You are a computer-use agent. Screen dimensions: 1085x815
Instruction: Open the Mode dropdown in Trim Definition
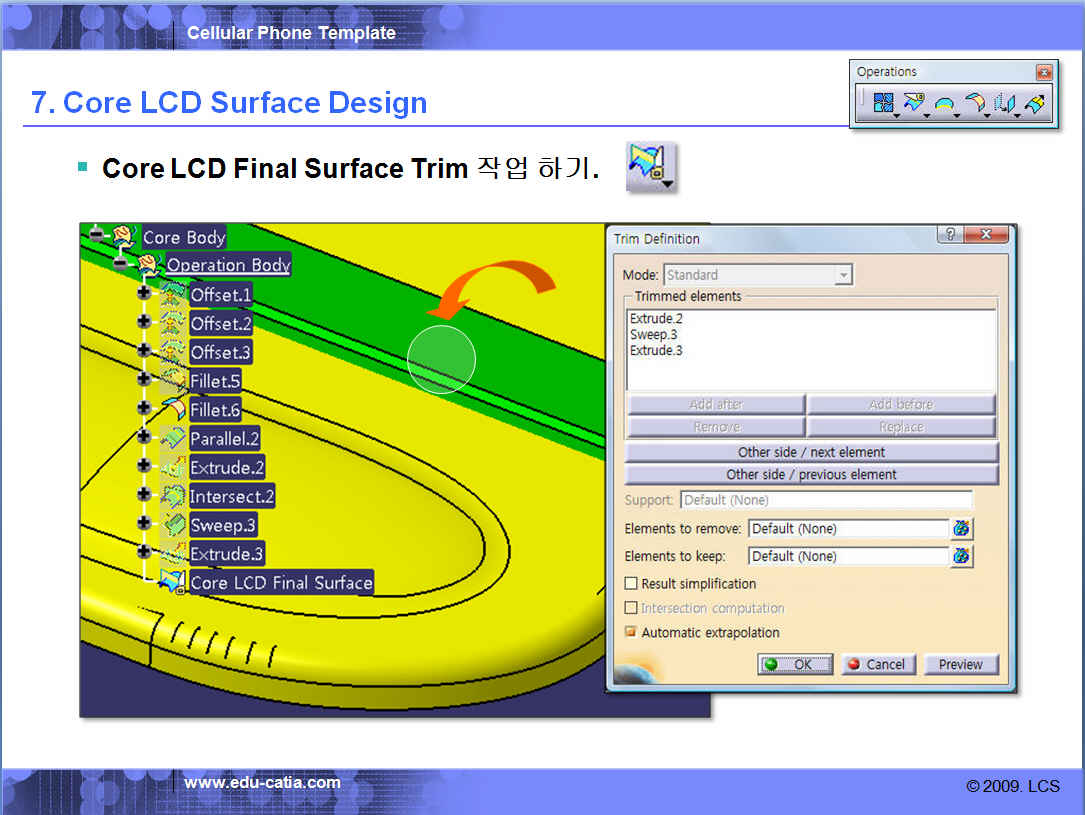pos(844,275)
